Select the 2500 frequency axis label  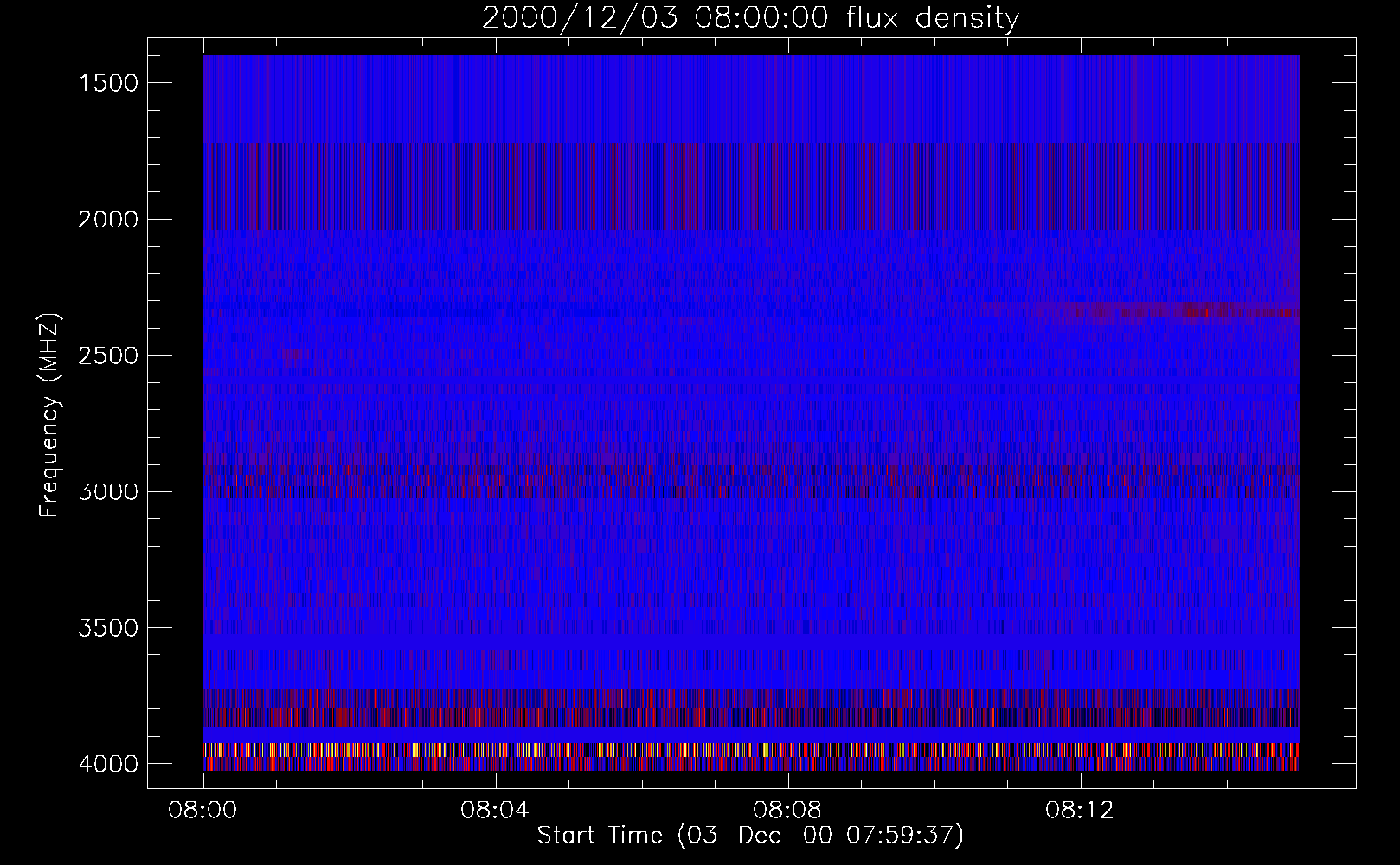[108, 356]
